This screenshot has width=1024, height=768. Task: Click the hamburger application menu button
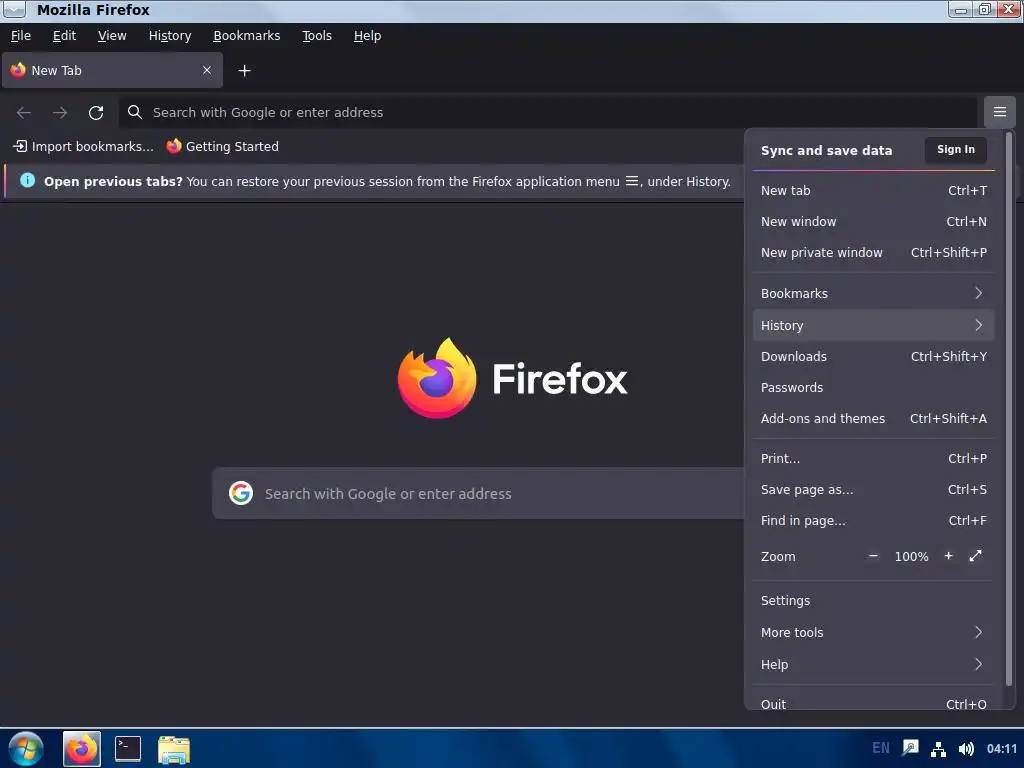999,112
